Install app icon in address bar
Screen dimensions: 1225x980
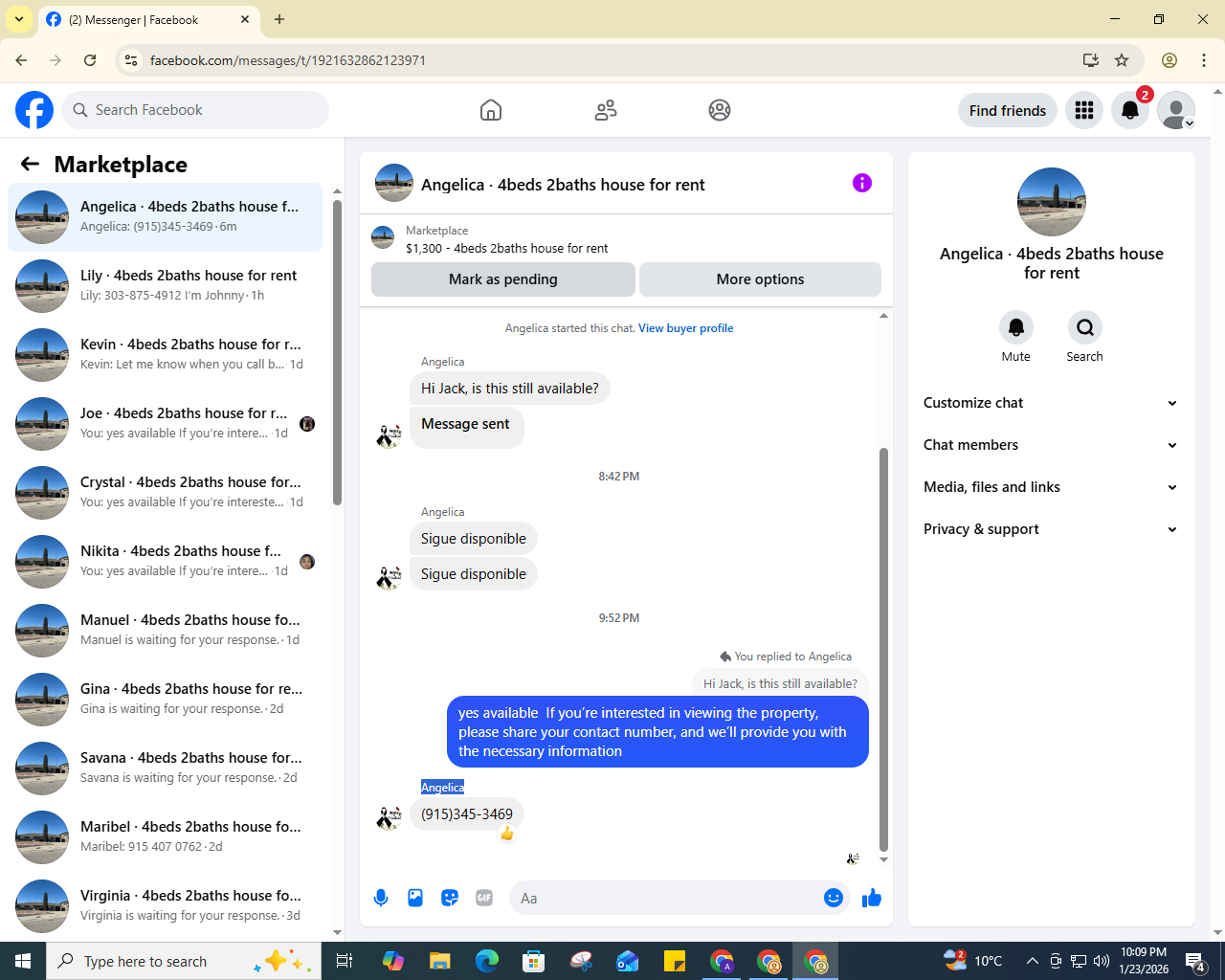click(1091, 60)
